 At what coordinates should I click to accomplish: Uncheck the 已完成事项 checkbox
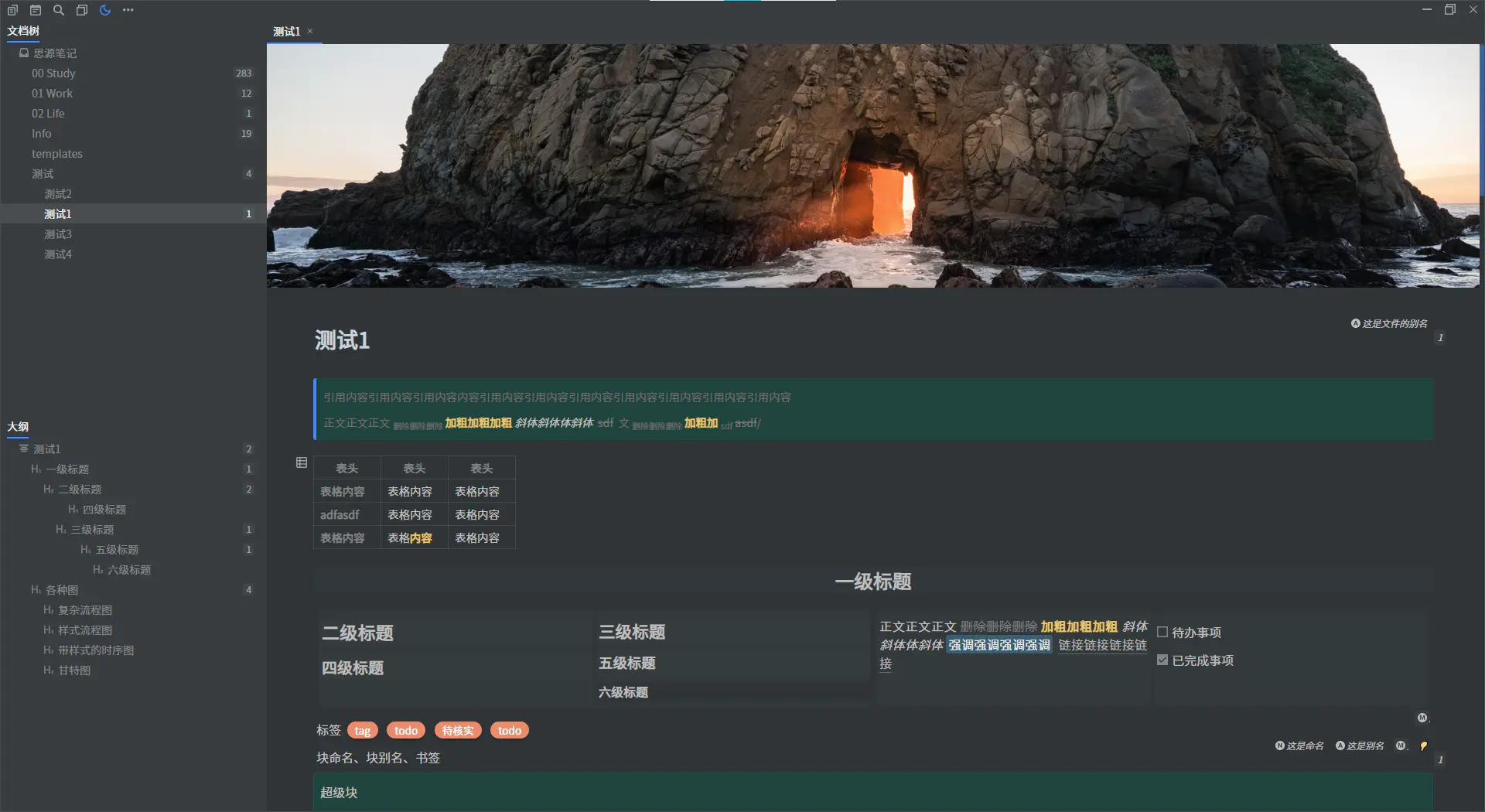[1162, 660]
